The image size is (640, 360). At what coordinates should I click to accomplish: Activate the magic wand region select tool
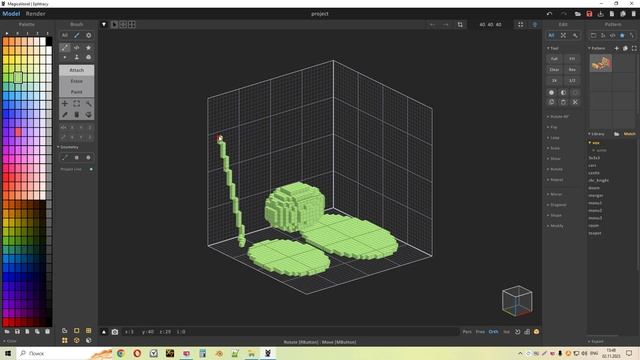(x=88, y=104)
